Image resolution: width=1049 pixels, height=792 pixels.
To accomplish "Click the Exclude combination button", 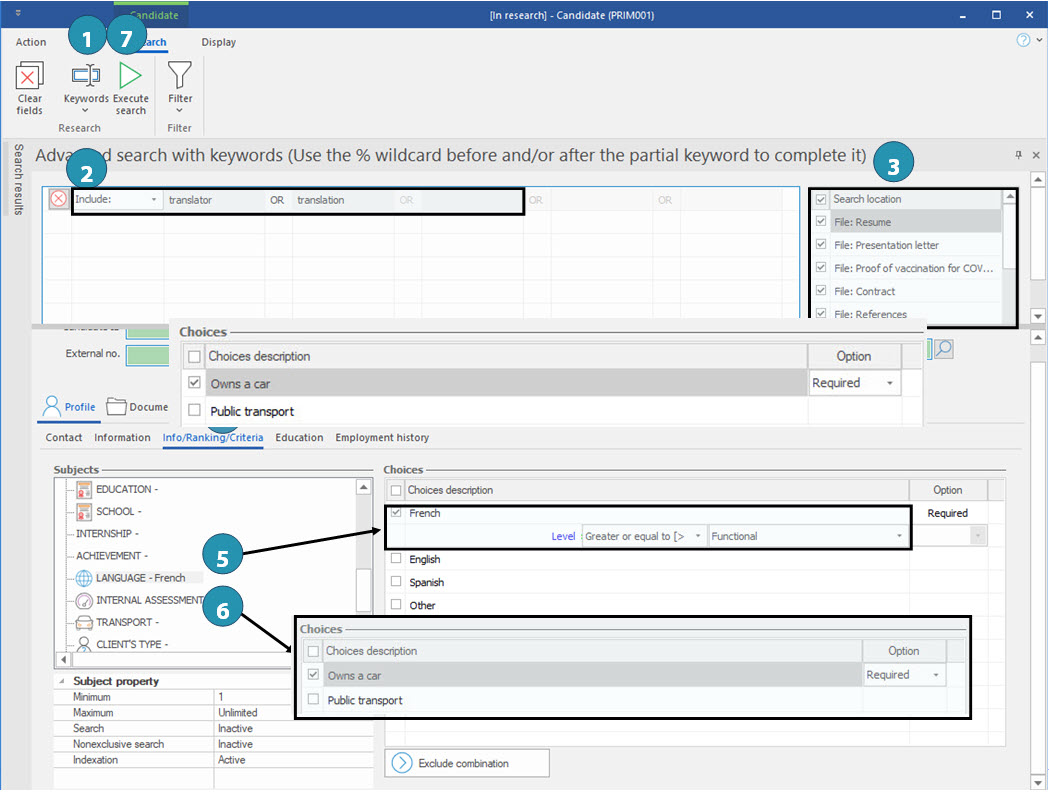I will [466, 763].
